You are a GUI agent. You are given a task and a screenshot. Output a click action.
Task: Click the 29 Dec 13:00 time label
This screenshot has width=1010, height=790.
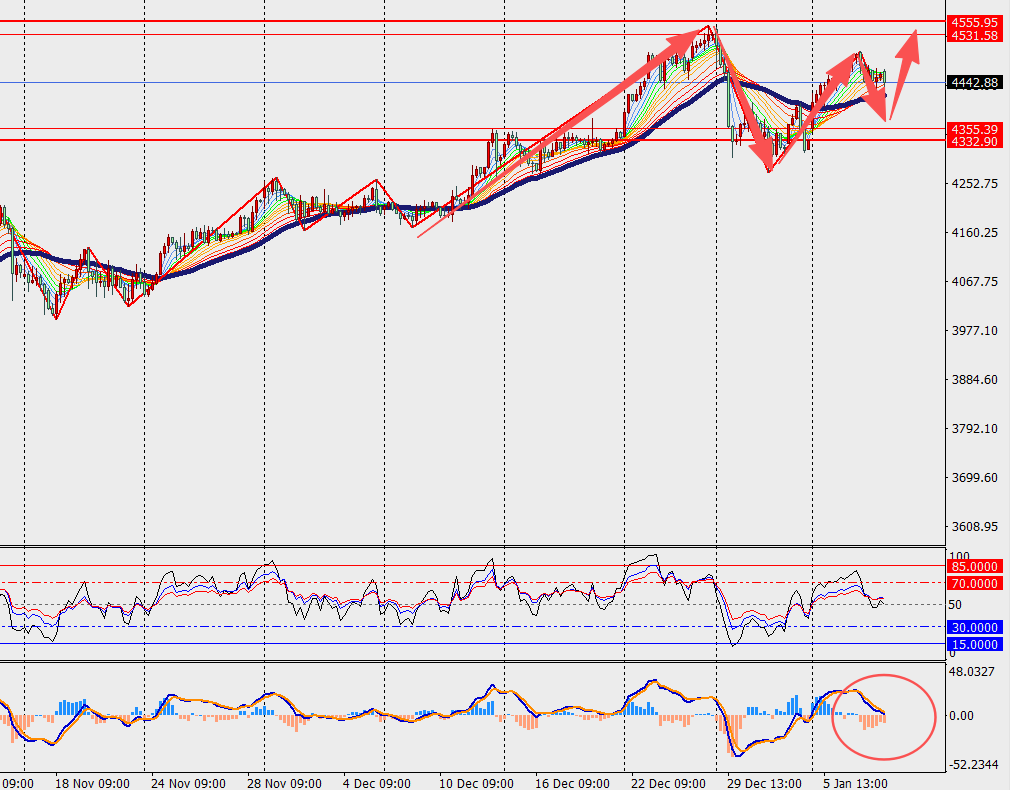[762, 783]
